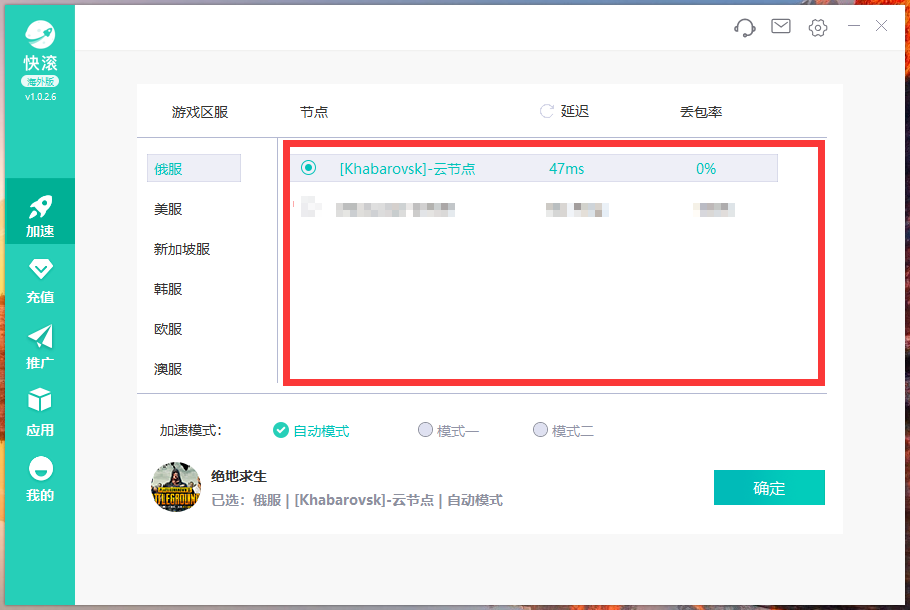
Task: Refresh latency with the 延迟 reload icon
Action: (x=546, y=111)
